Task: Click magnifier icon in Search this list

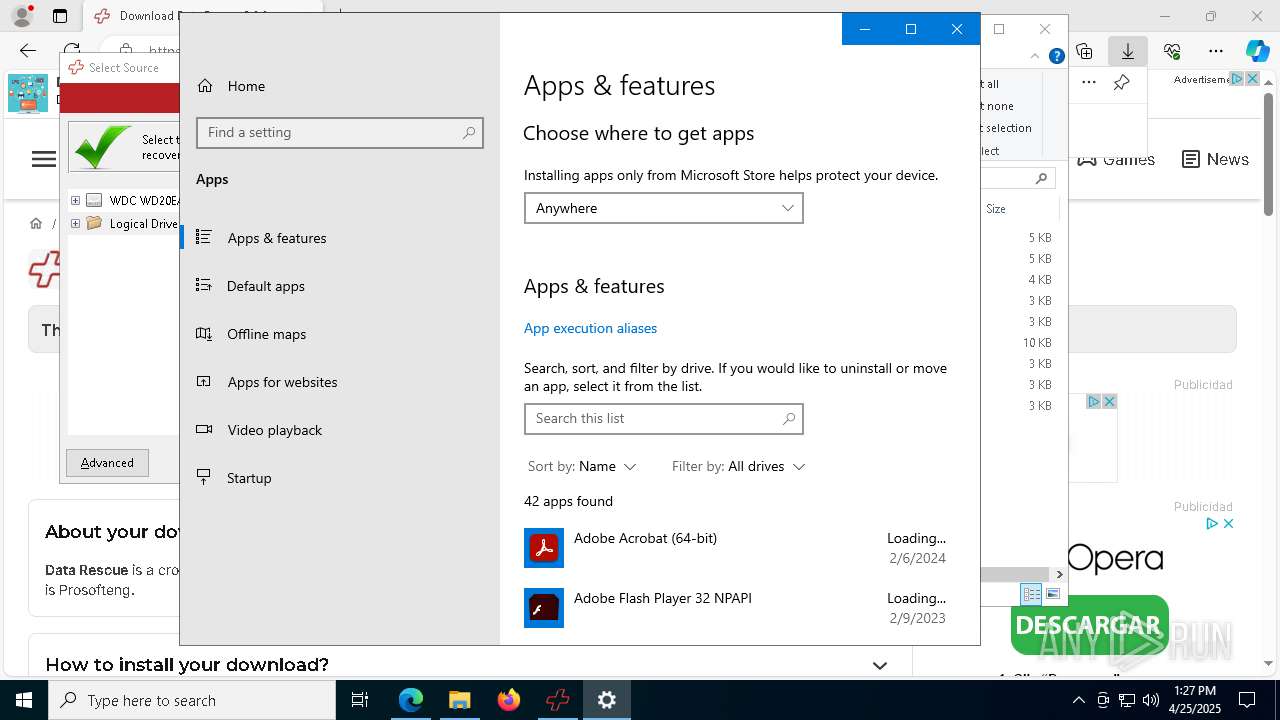Action: 789,419
